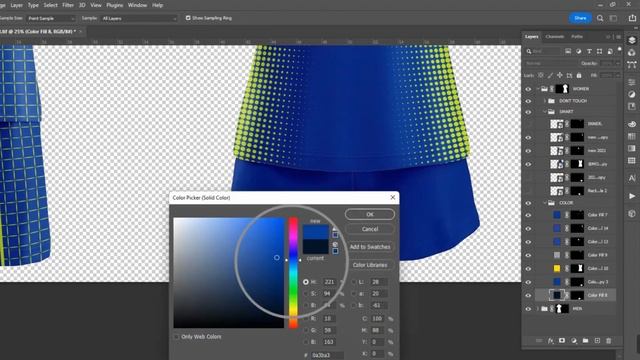
Task: Open Color Libraries
Action: tap(370, 265)
